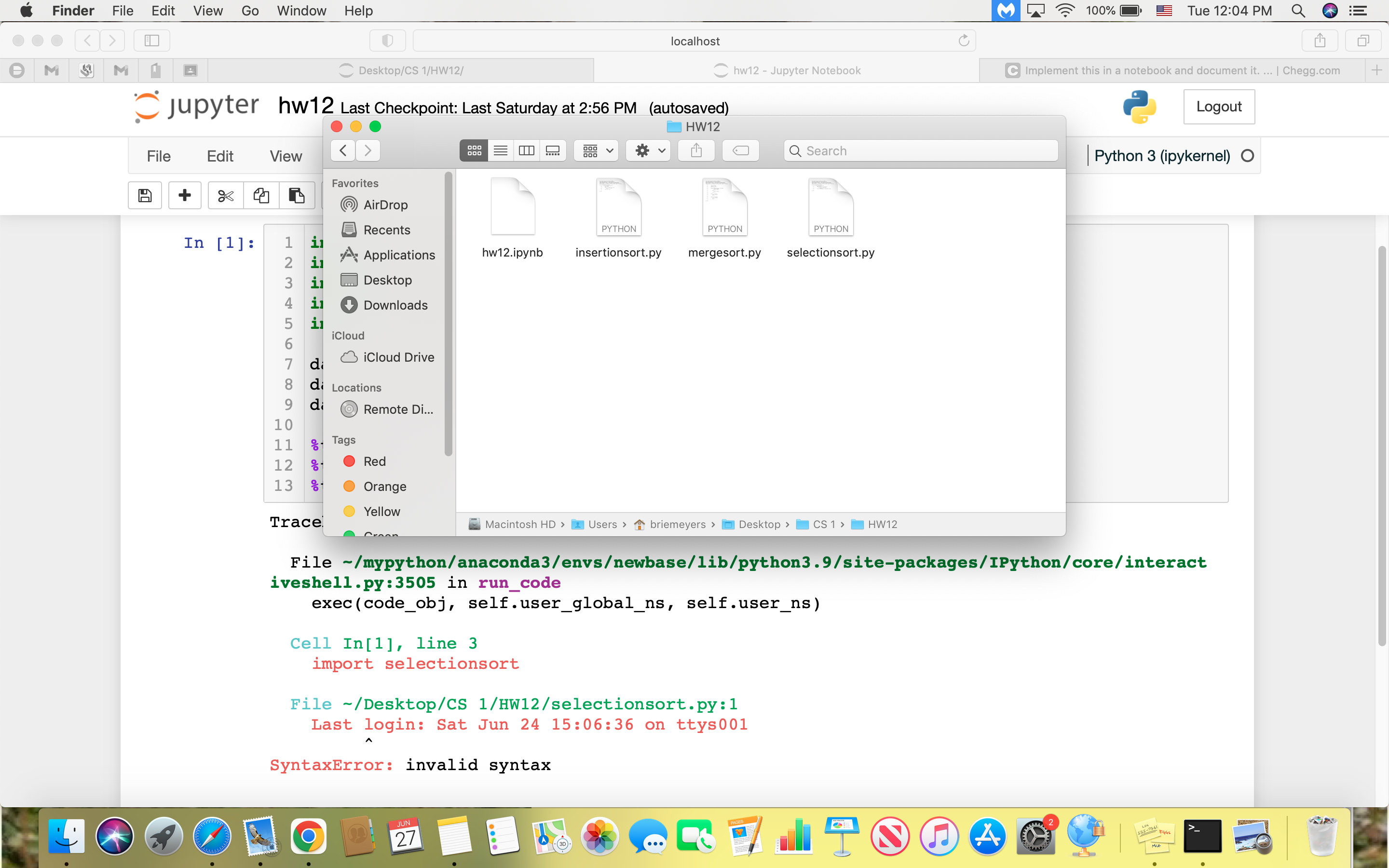
Task: Open the Finder gear action menu
Action: pos(649,151)
